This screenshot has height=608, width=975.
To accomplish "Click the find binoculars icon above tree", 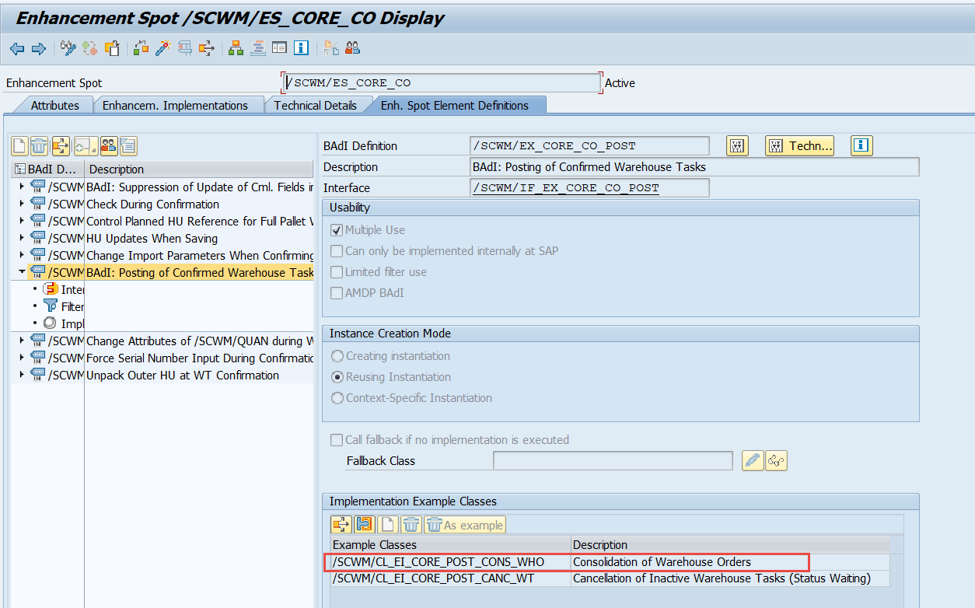I will [x=109, y=146].
